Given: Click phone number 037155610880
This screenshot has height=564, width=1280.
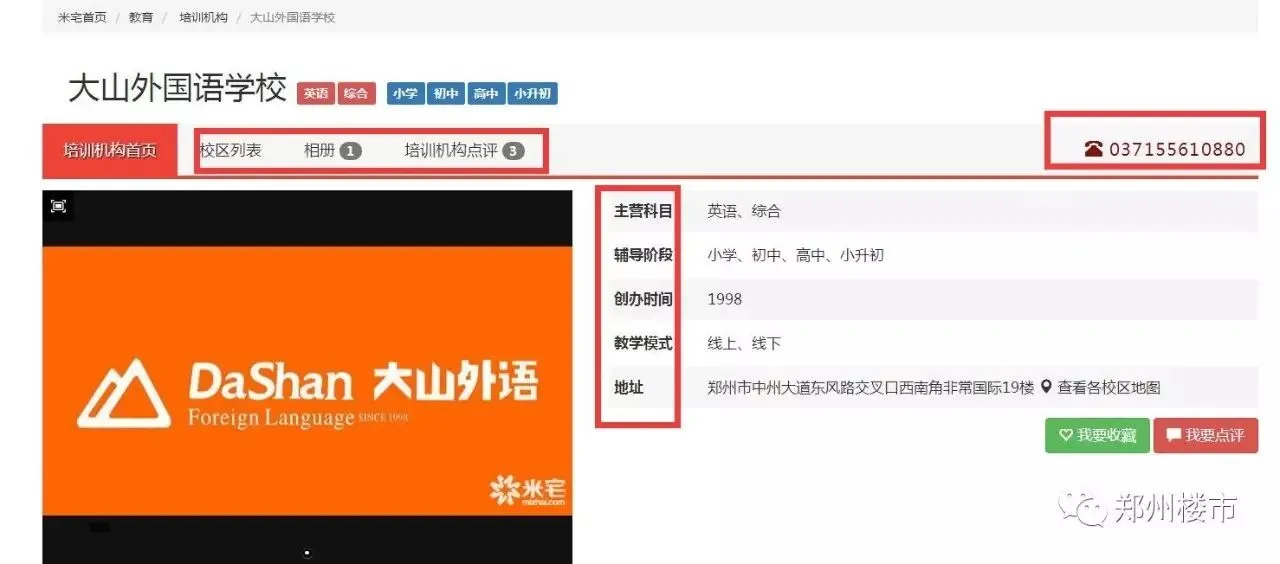Looking at the screenshot, I should click(x=1177, y=150).
